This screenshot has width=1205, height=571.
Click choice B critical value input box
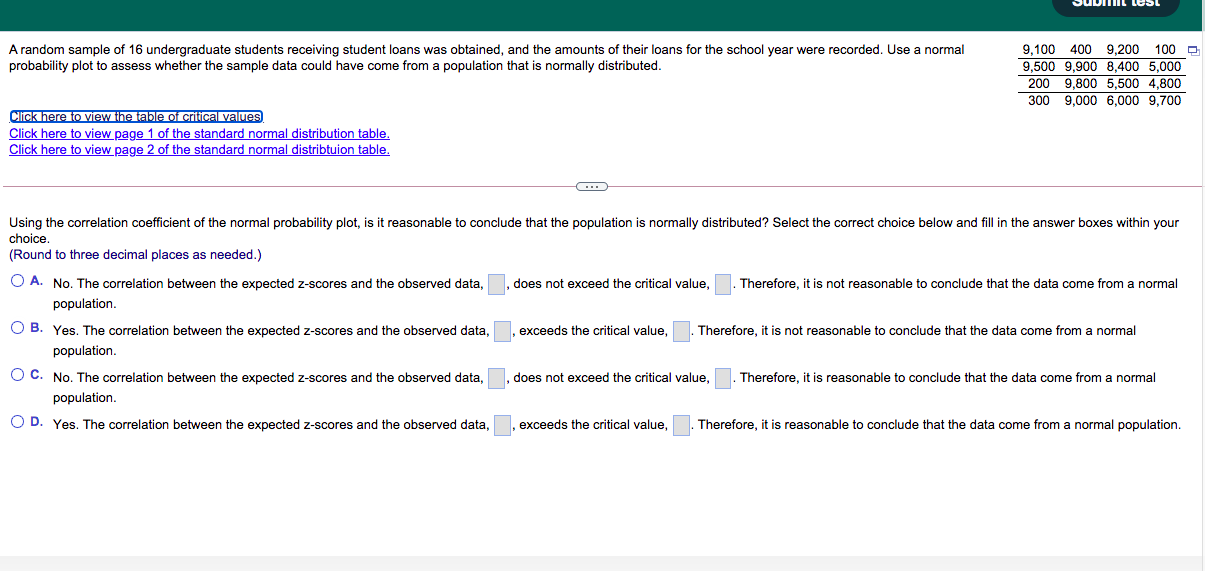pyautogui.click(x=682, y=331)
